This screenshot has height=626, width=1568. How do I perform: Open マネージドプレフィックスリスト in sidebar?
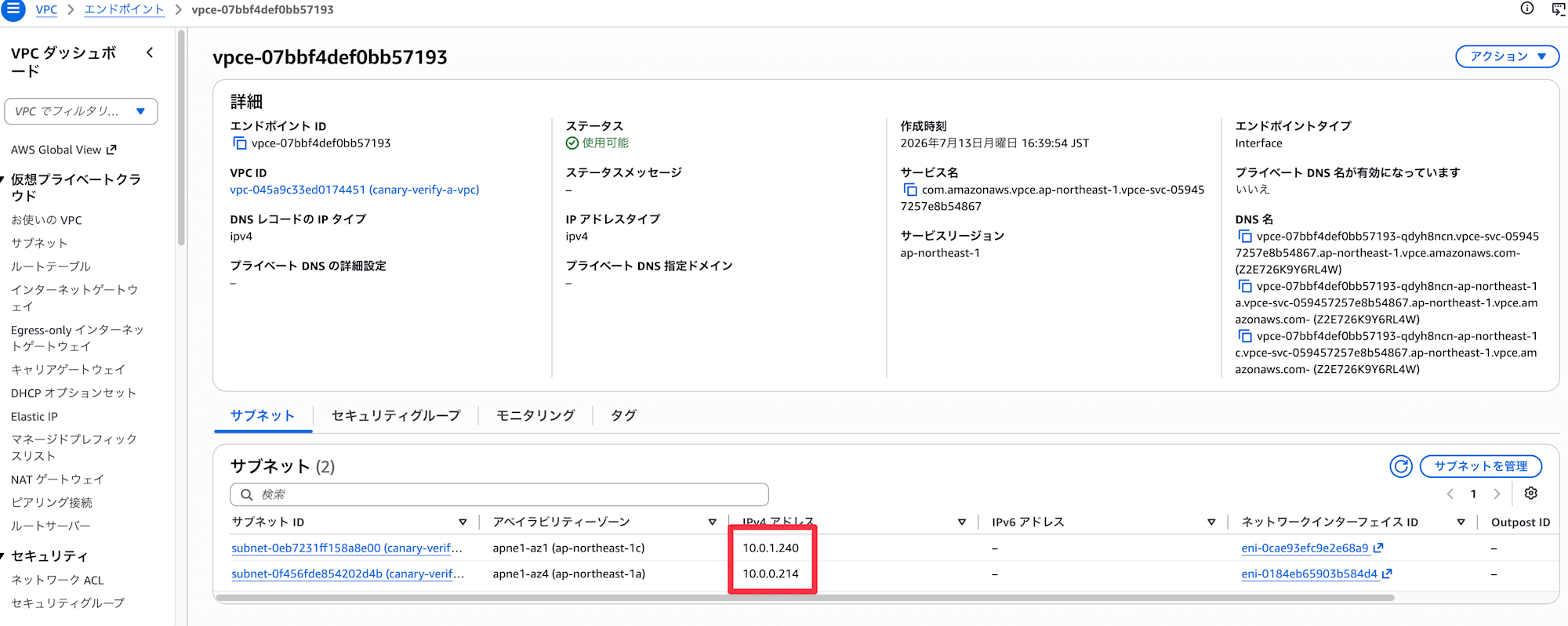(74, 447)
